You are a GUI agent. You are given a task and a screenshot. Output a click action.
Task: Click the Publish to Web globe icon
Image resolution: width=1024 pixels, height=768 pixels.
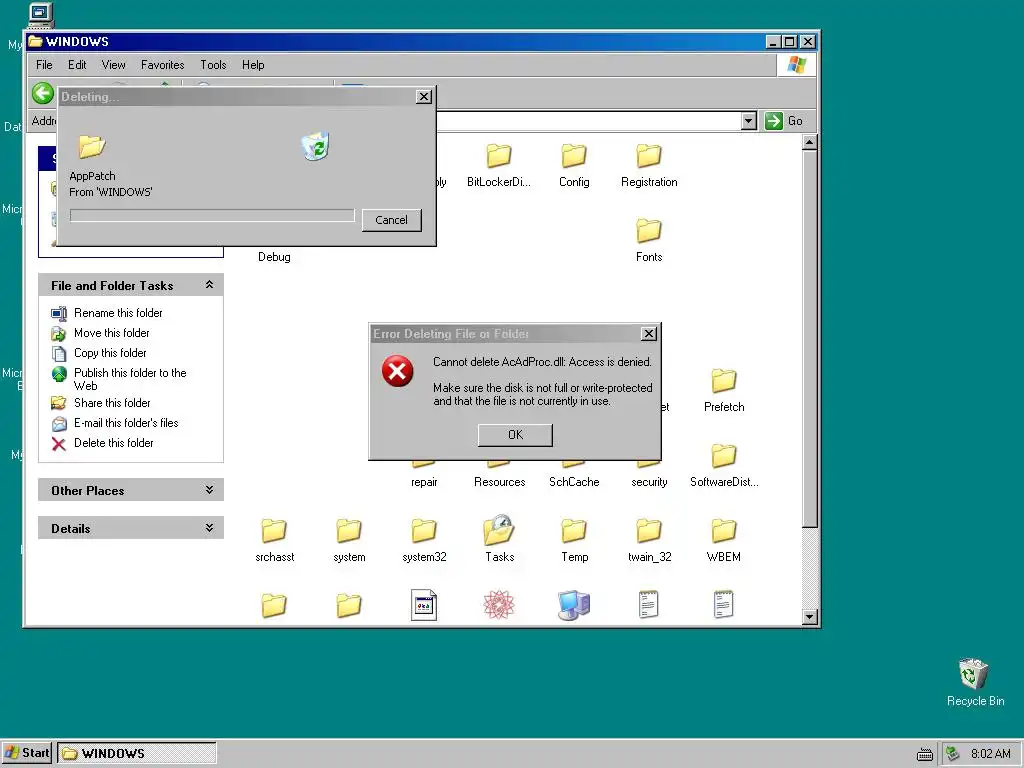tap(59, 374)
